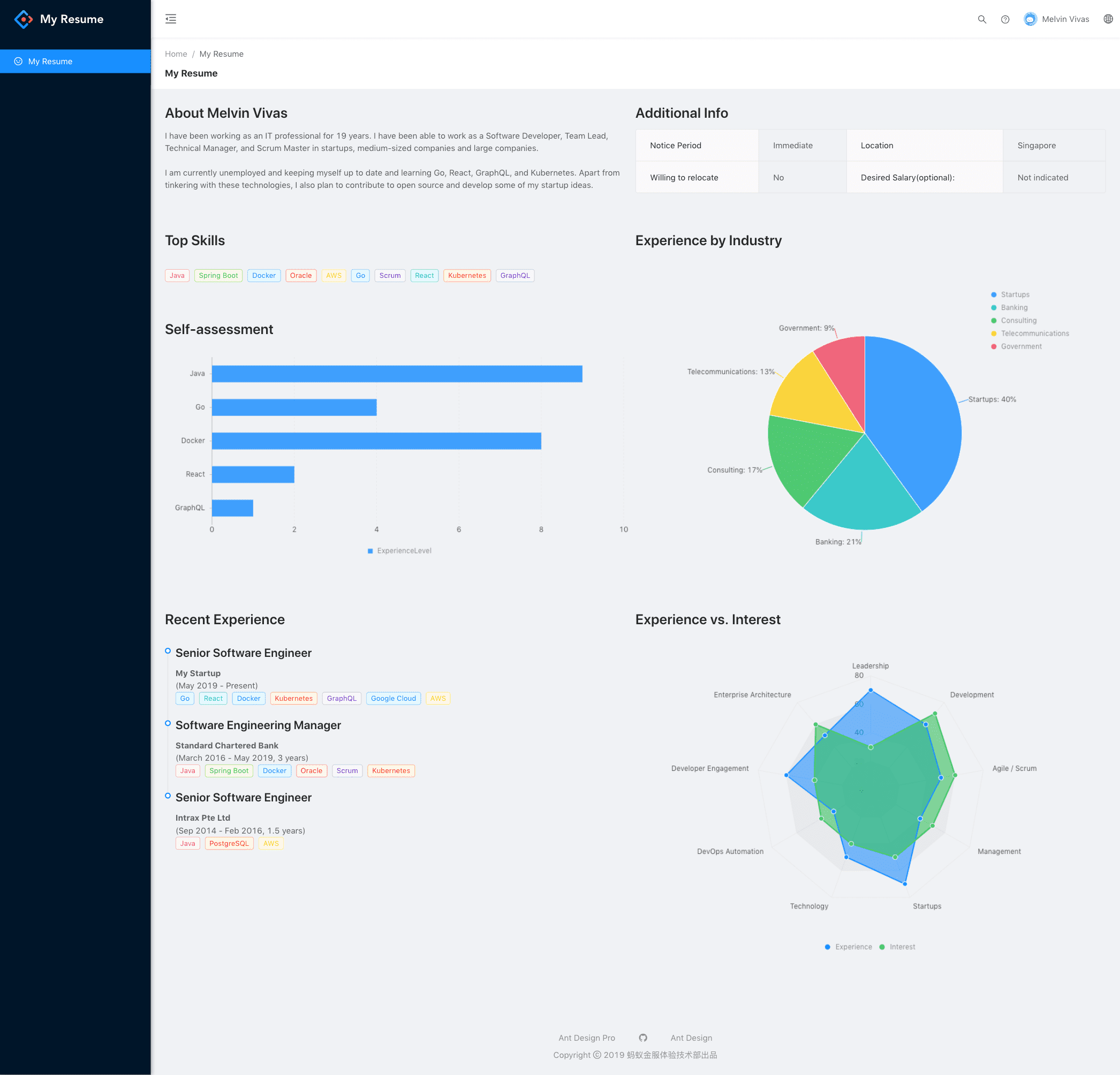
Task: Open the Melvin Vivas user menu
Action: 1057,19
